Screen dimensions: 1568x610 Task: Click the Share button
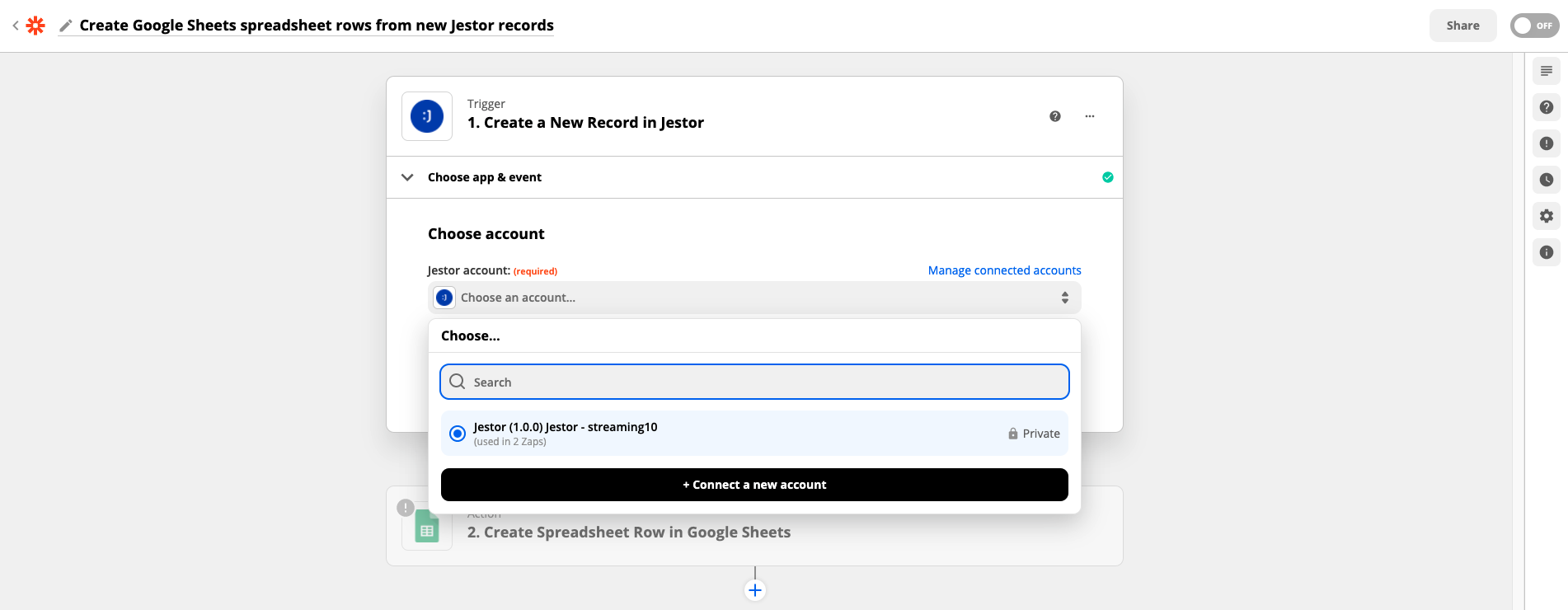click(1462, 26)
